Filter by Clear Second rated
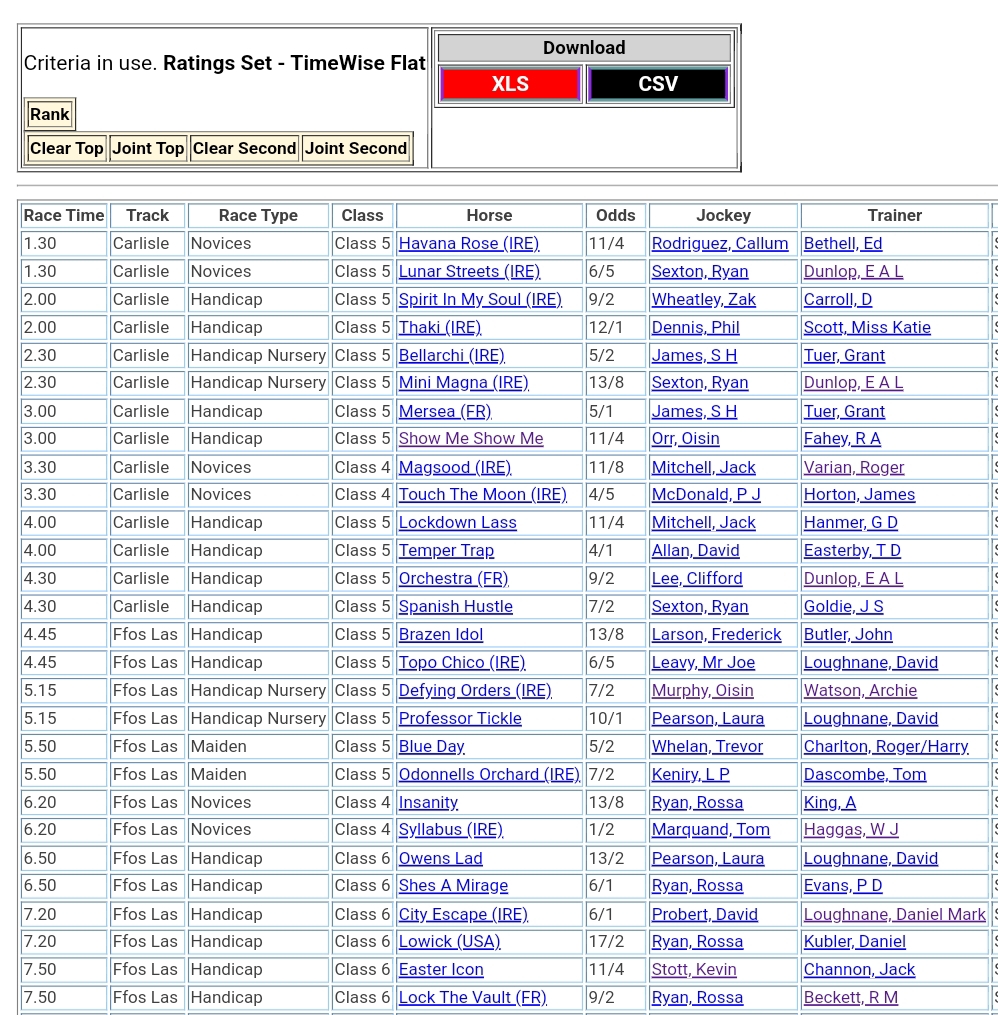Screen dimensions: 998x1015 [244, 148]
